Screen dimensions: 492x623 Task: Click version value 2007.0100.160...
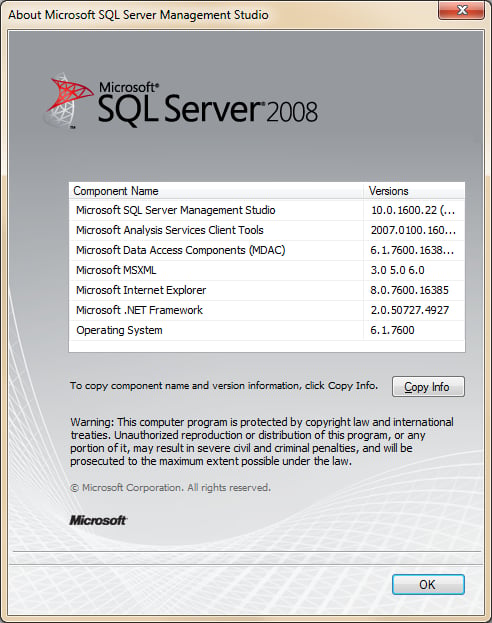(x=413, y=230)
